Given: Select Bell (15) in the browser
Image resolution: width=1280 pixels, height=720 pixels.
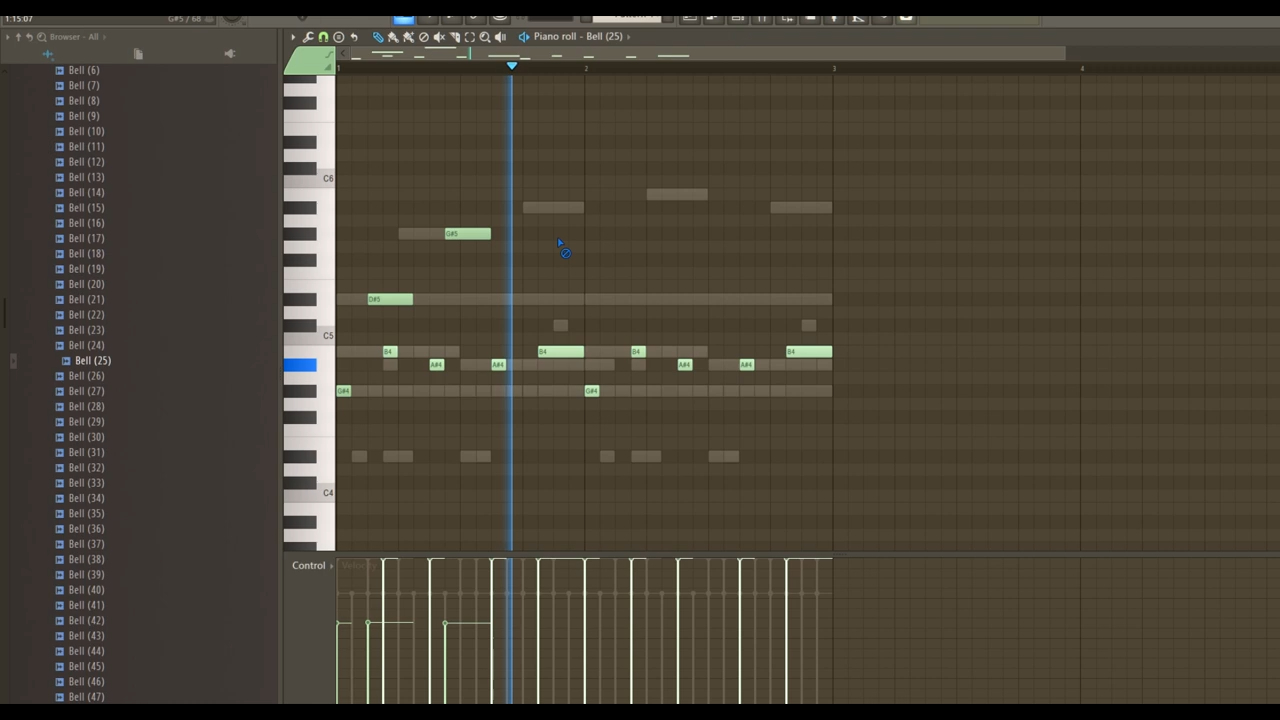Looking at the screenshot, I should [86, 208].
